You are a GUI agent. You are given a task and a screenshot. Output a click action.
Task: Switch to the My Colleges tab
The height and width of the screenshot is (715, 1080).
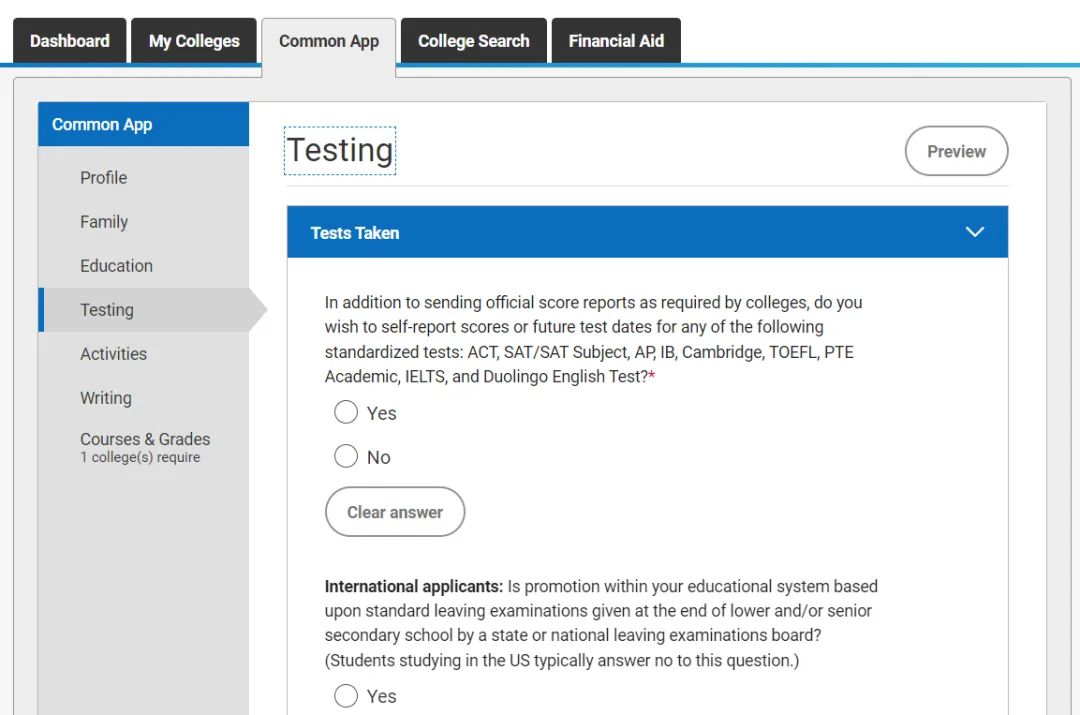[194, 41]
